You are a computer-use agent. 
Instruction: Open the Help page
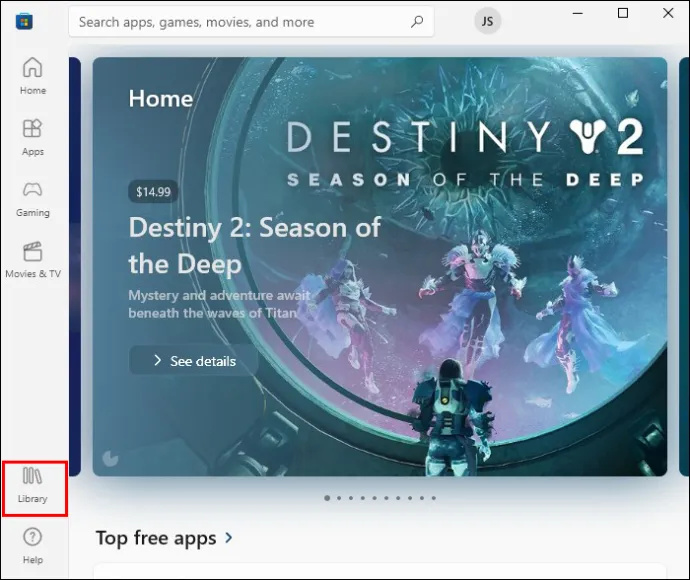click(x=33, y=546)
